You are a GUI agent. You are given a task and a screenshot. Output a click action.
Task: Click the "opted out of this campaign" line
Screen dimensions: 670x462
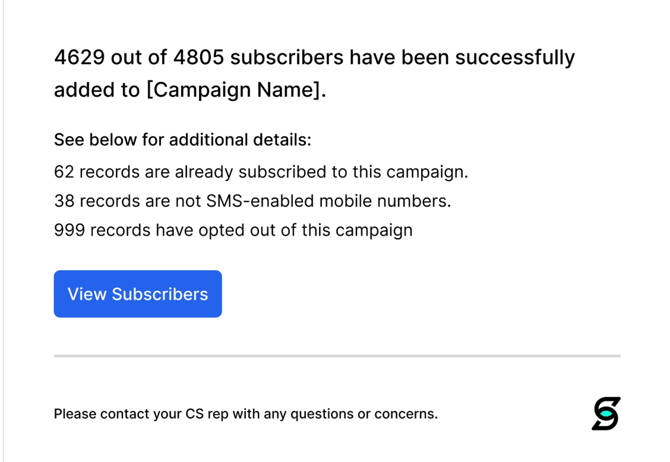233,230
